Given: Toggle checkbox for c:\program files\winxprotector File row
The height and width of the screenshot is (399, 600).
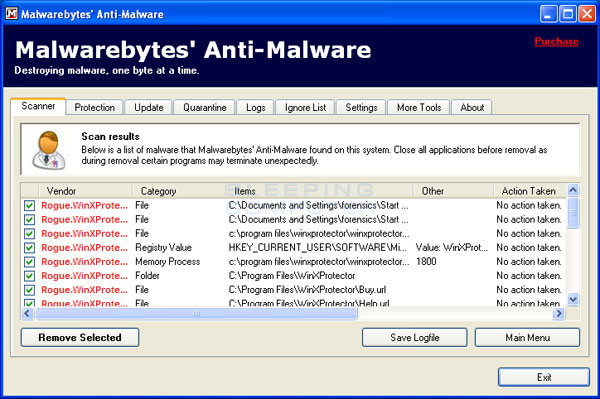Looking at the screenshot, I should pyautogui.click(x=29, y=234).
